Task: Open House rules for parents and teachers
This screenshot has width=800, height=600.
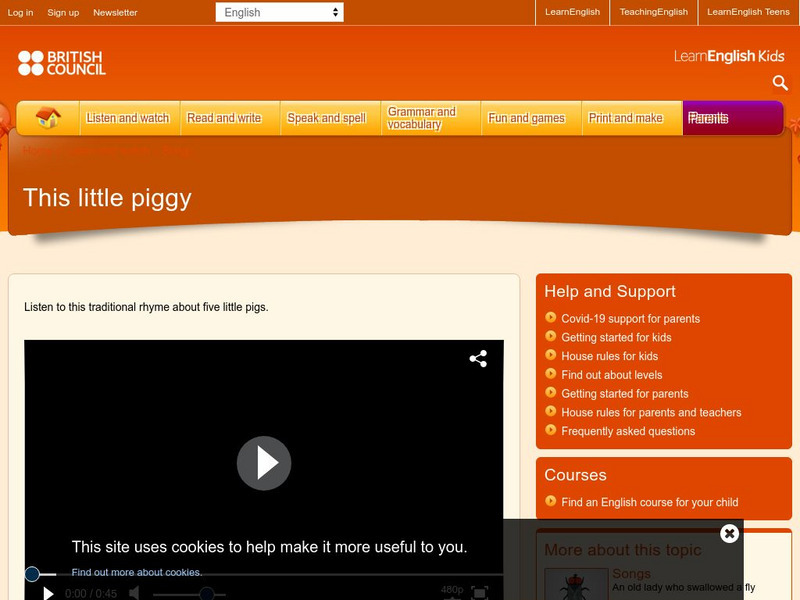Action: pos(652,412)
